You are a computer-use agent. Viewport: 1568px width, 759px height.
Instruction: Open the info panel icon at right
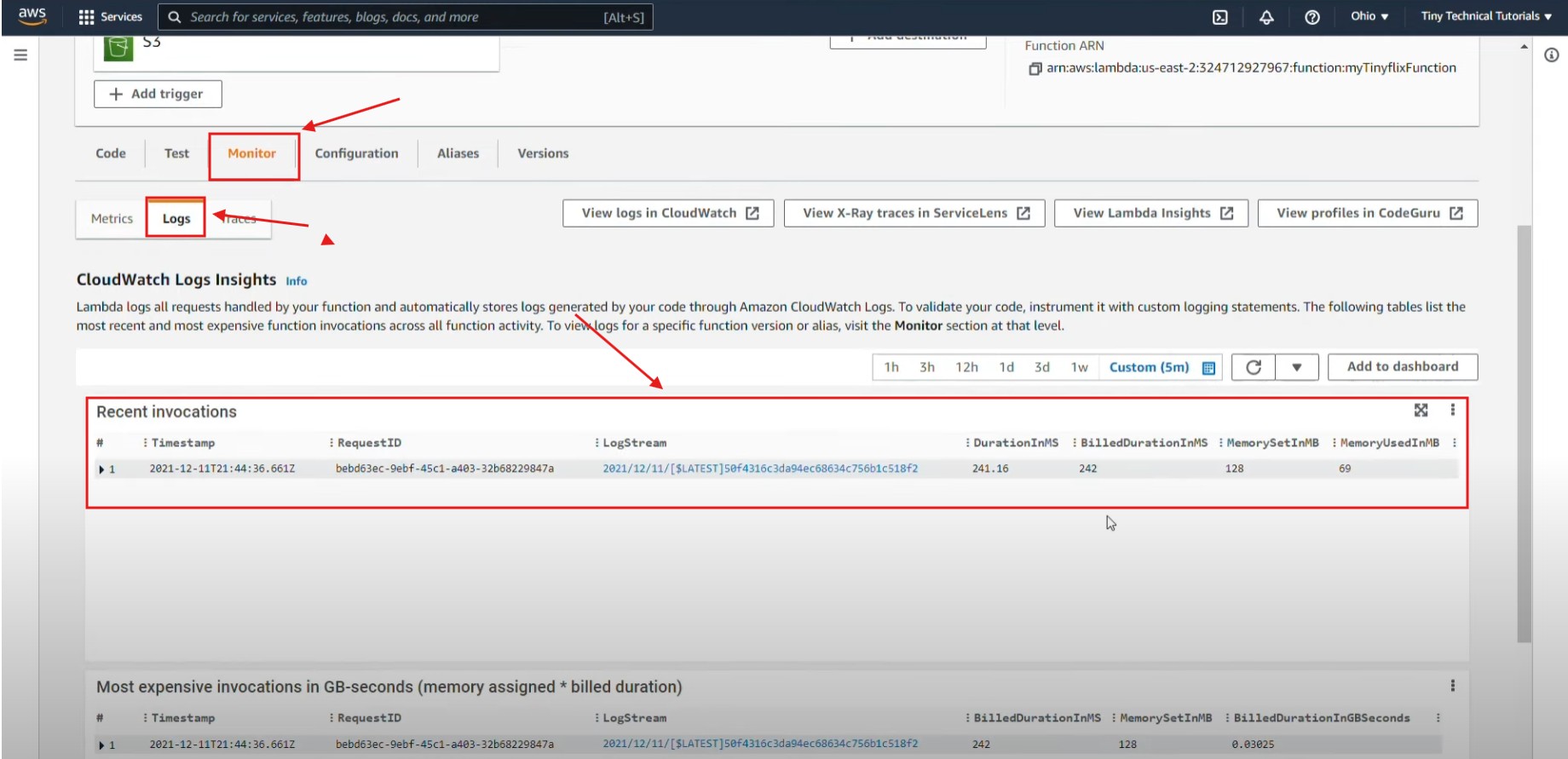(x=1551, y=55)
